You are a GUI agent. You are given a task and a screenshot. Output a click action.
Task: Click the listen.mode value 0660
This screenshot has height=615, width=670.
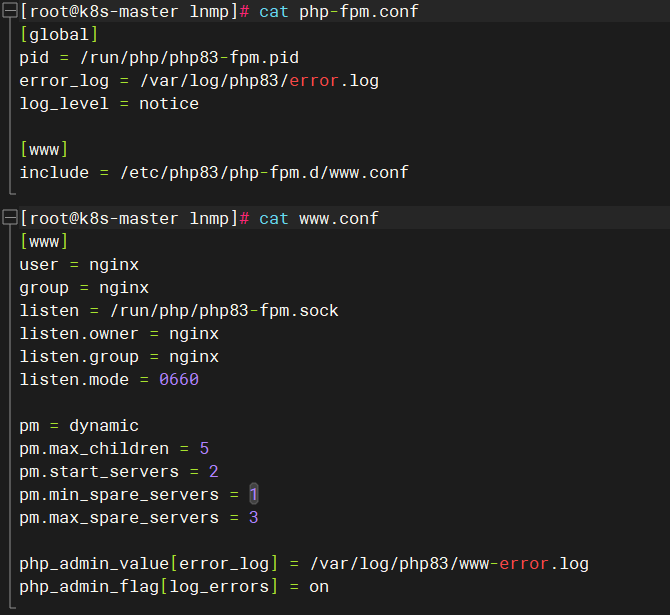(179, 380)
